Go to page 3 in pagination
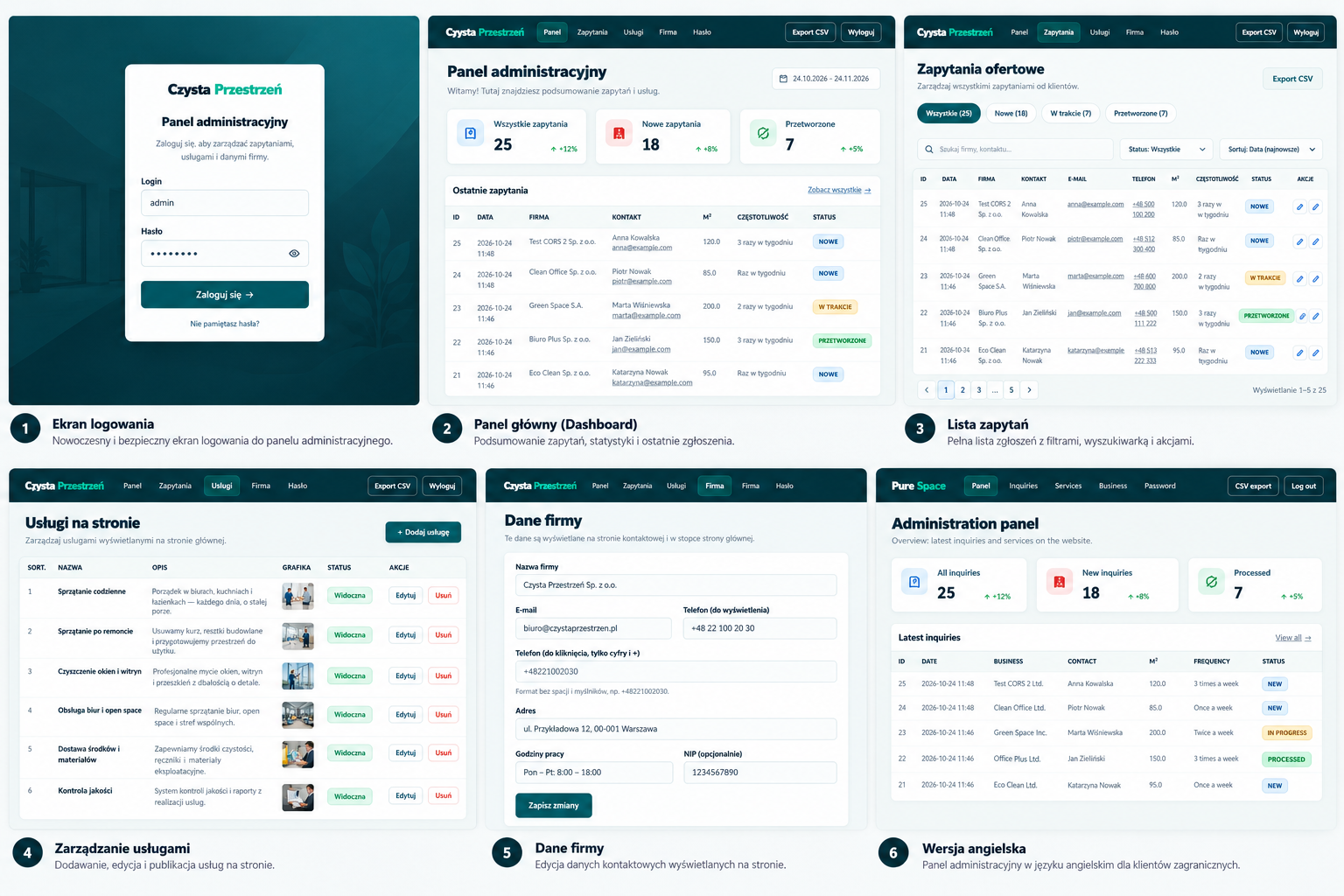This screenshot has width=1344, height=896. coord(979,390)
